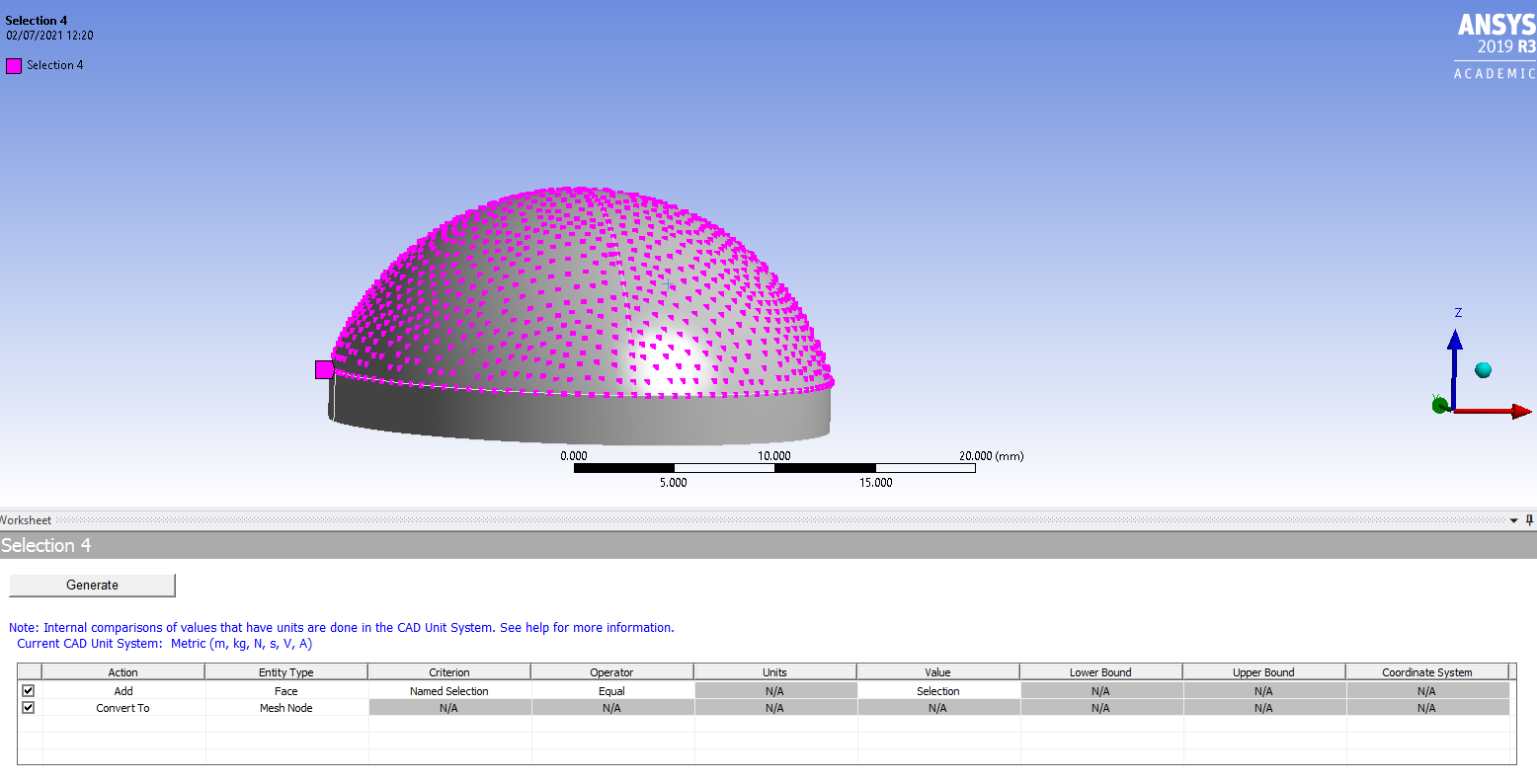Click the green Y axis ball of the triad

pyautogui.click(x=1439, y=404)
